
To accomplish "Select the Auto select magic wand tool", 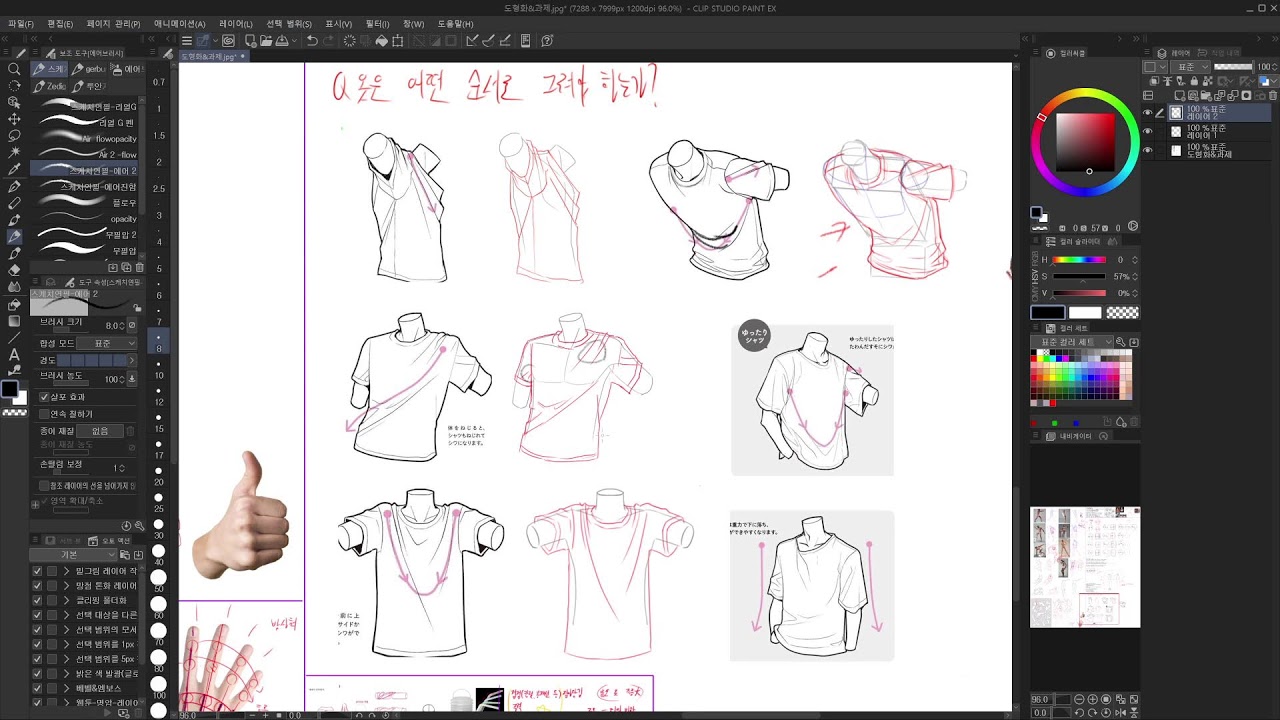I will tap(14, 152).
